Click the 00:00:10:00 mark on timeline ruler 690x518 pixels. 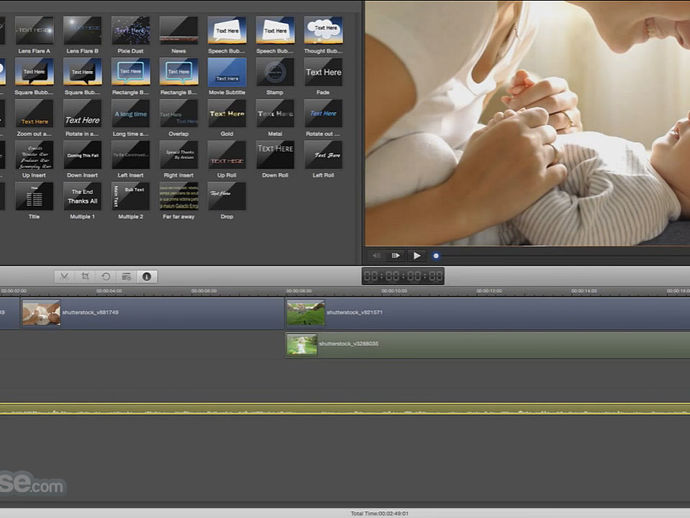tap(394, 291)
